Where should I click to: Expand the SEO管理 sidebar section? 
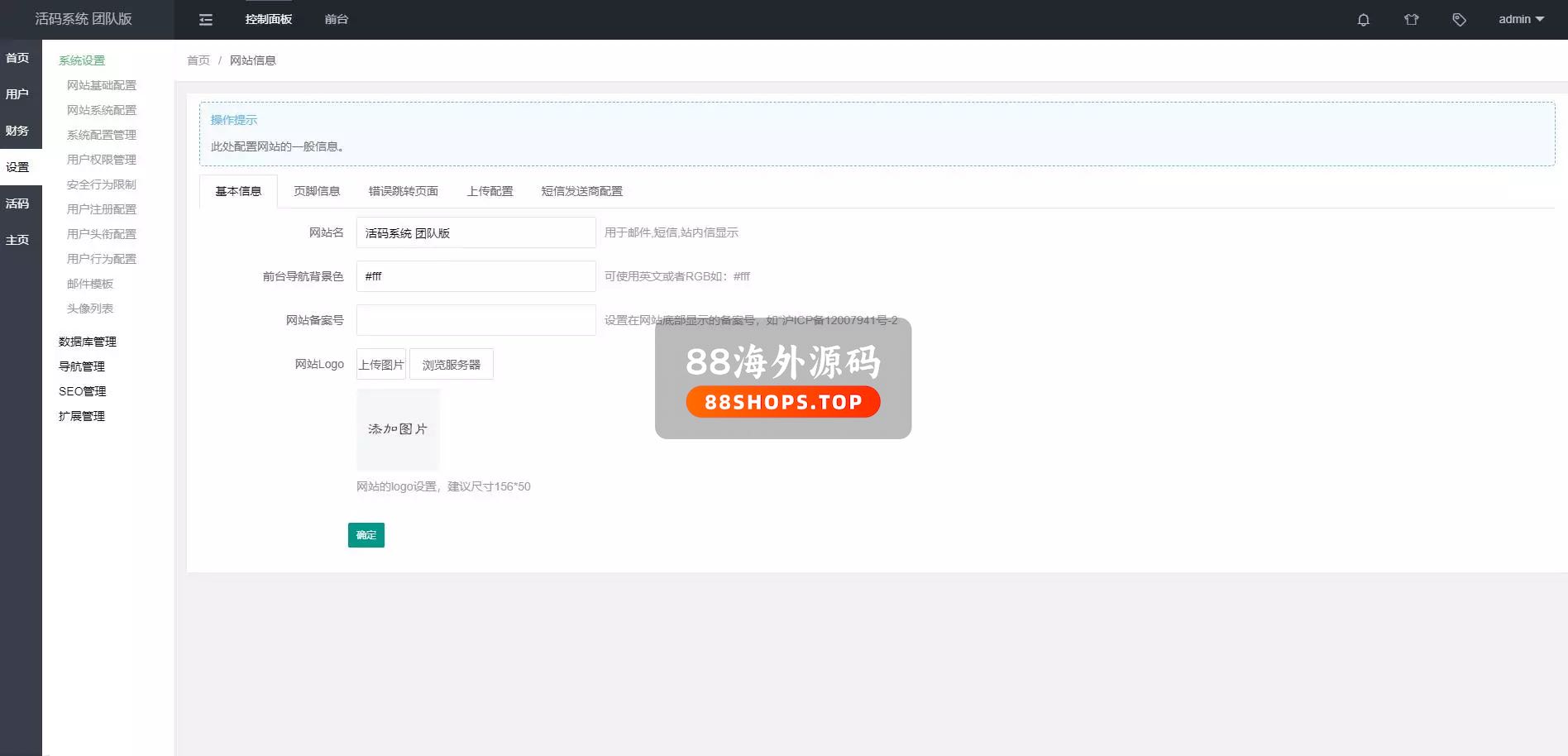(82, 391)
